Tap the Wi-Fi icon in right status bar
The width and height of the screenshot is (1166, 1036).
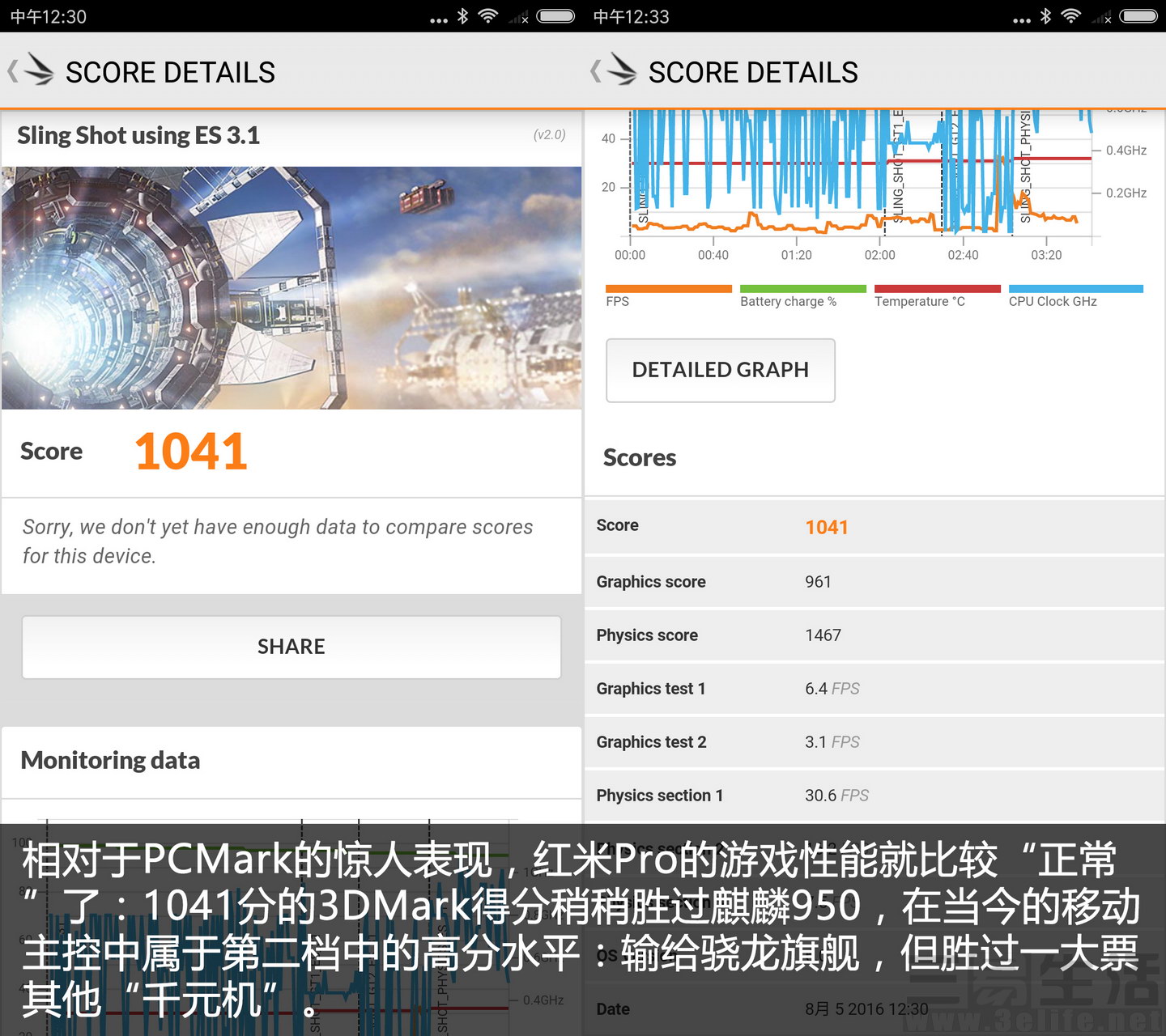[x=1071, y=16]
